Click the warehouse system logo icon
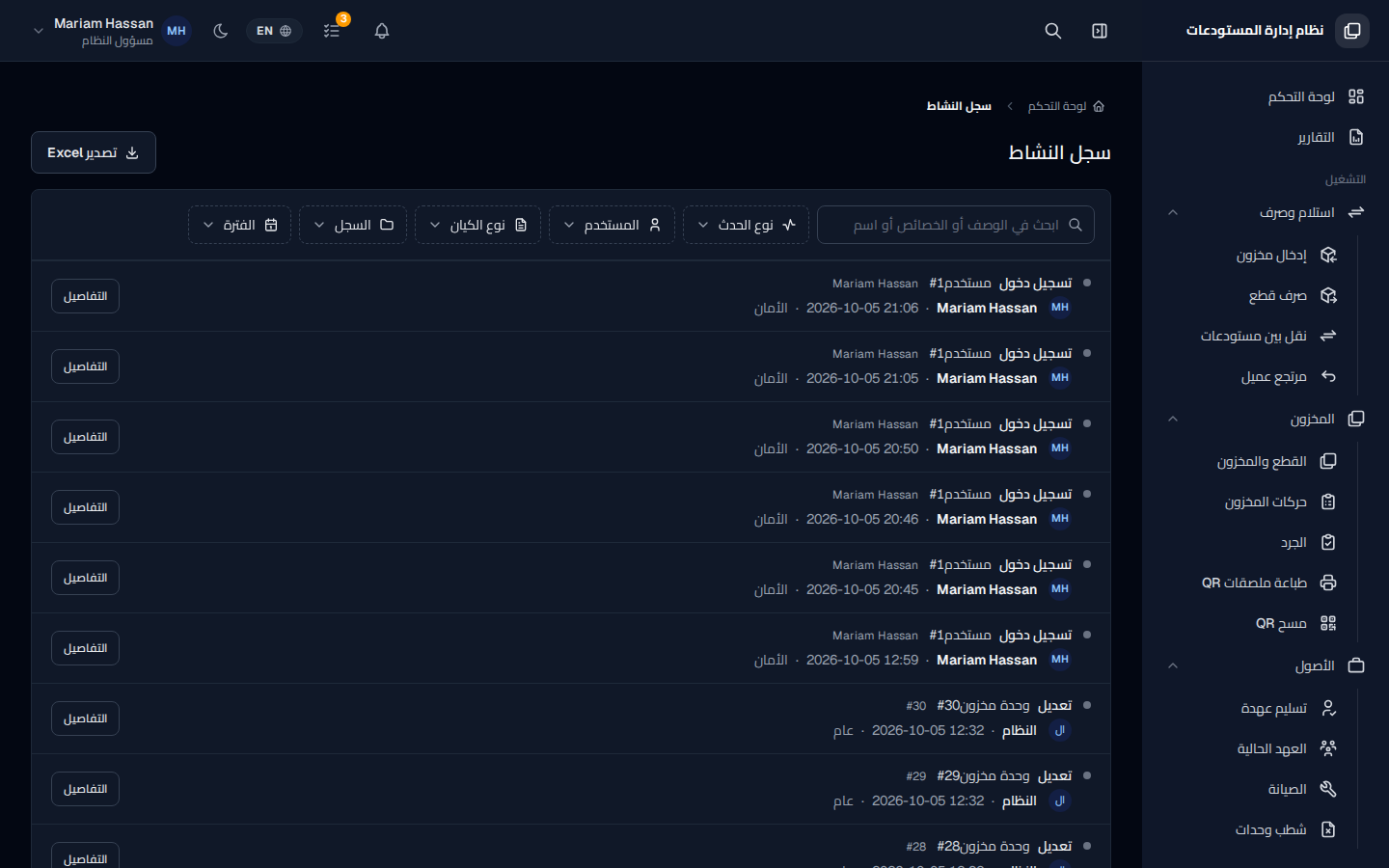The height and width of the screenshot is (868, 1389). point(1352,31)
